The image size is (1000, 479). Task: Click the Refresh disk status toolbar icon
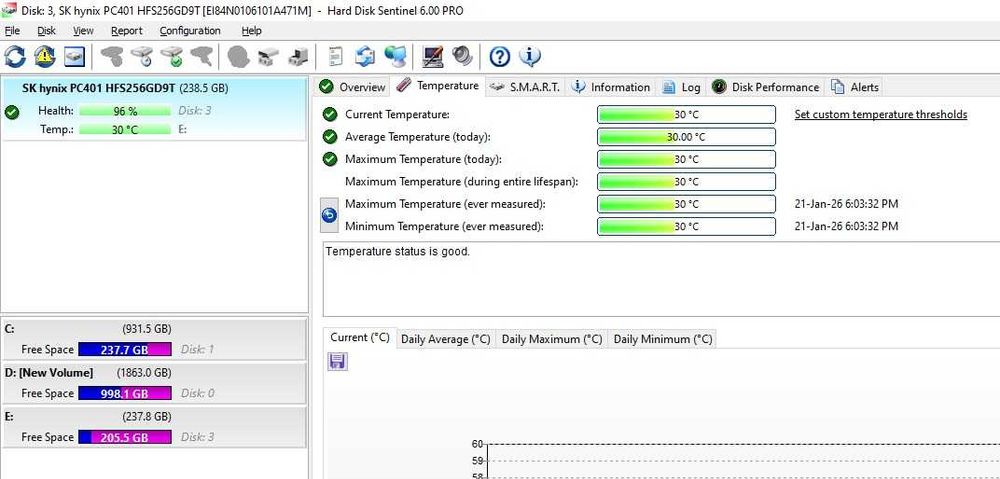[x=15, y=57]
